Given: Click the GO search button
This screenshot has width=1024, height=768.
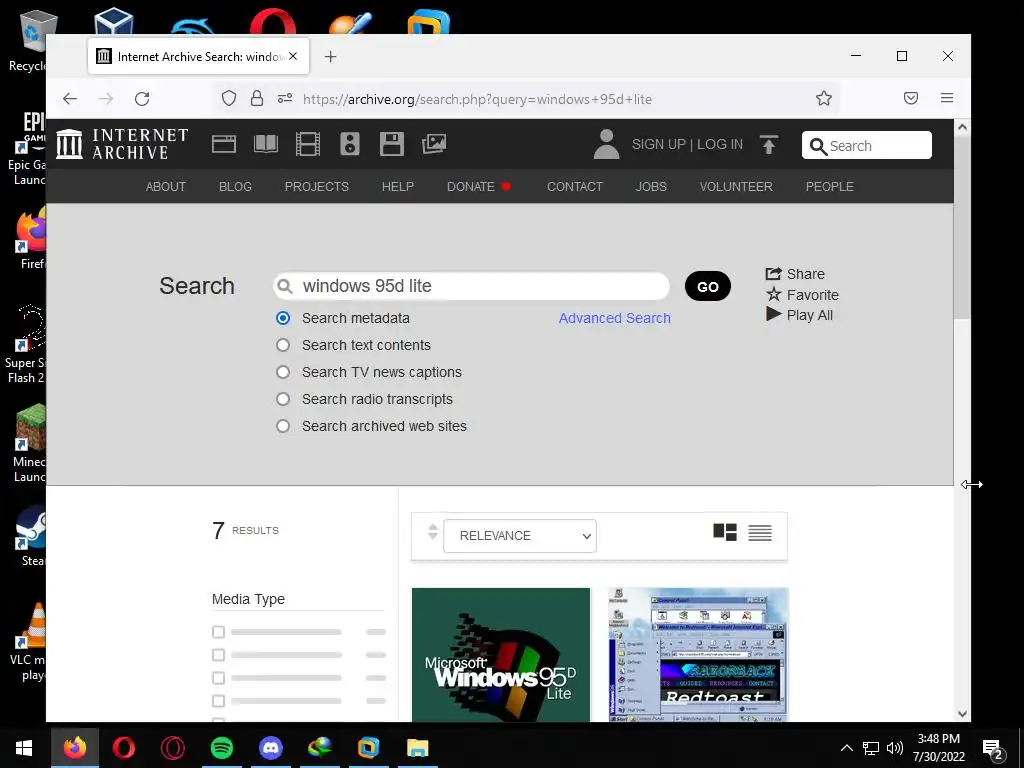Looking at the screenshot, I should pyautogui.click(x=708, y=287).
